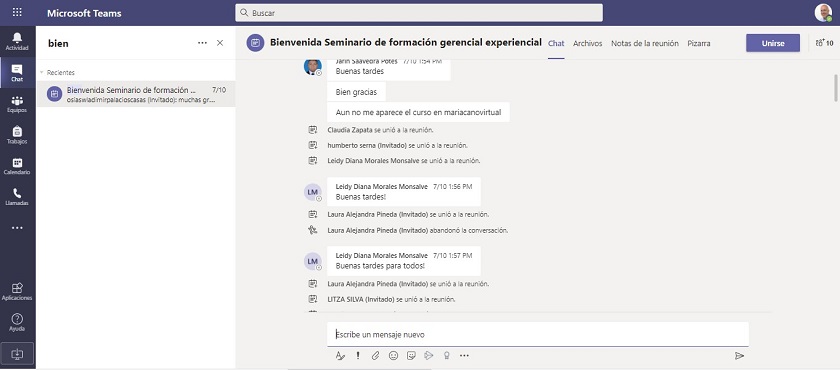Open the app launcher grid icon
Screen dimensions: 840x370
[x=17, y=12]
